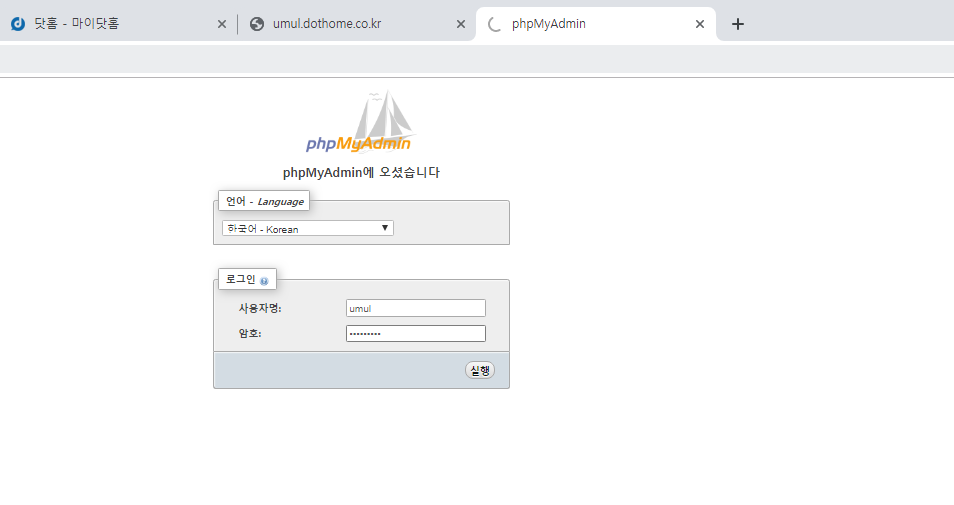Click the loading spinner on phpMyAdmin tab
954x505 pixels.
pos(495,24)
